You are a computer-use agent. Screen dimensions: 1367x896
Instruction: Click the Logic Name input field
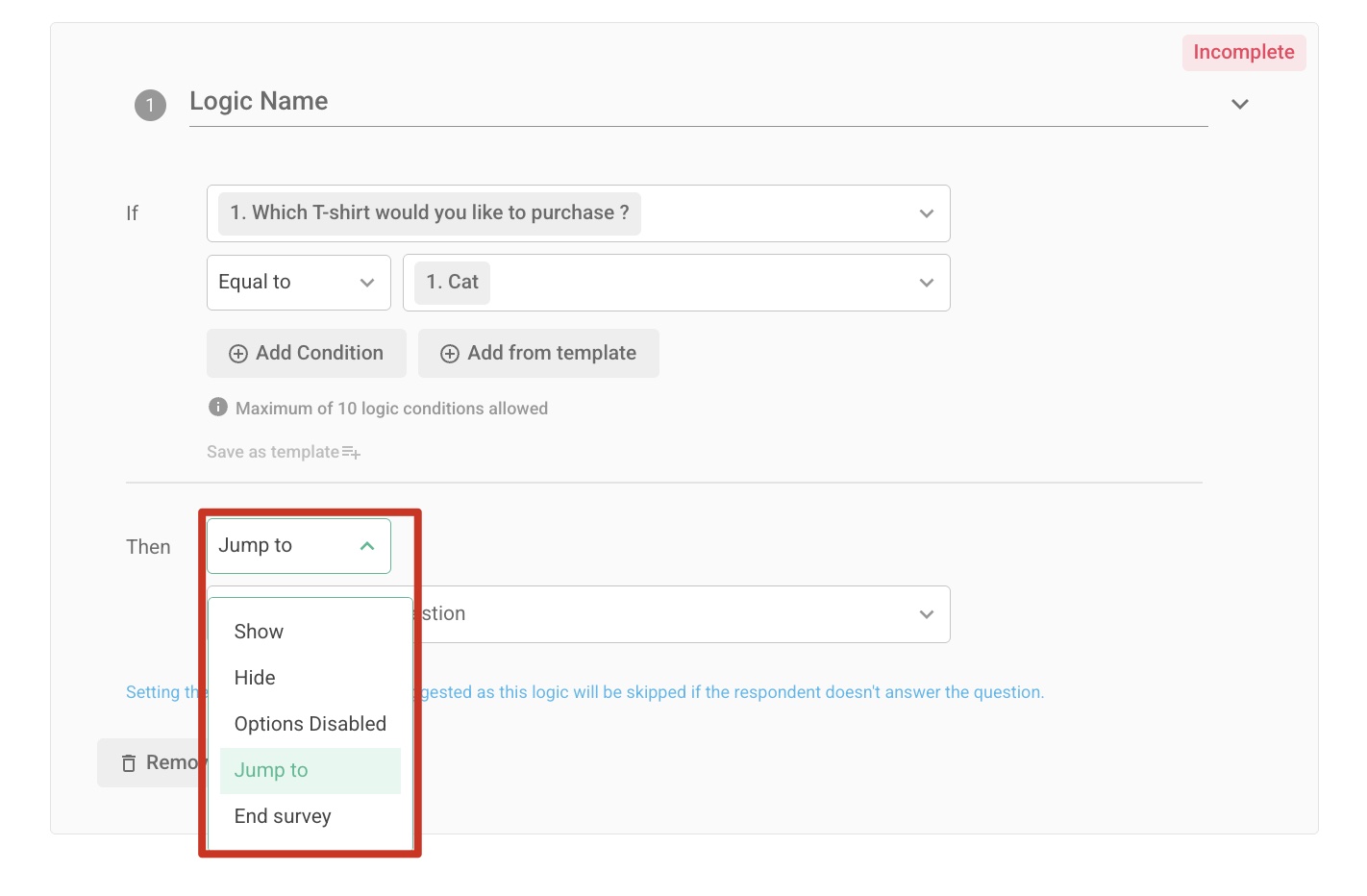pos(673,101)
